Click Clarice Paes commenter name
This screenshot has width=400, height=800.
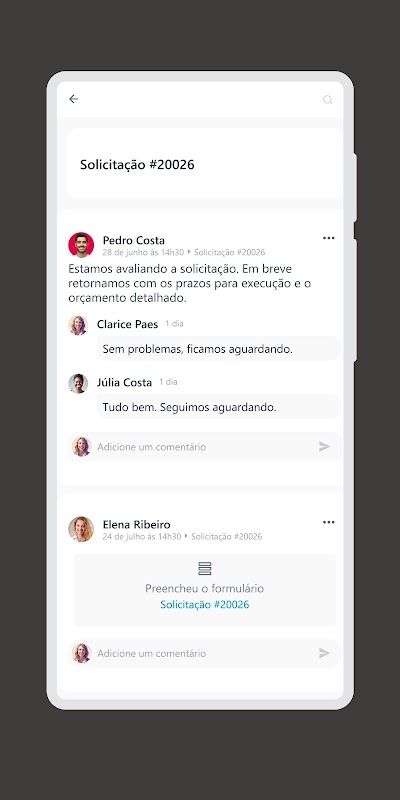point(128,324)
